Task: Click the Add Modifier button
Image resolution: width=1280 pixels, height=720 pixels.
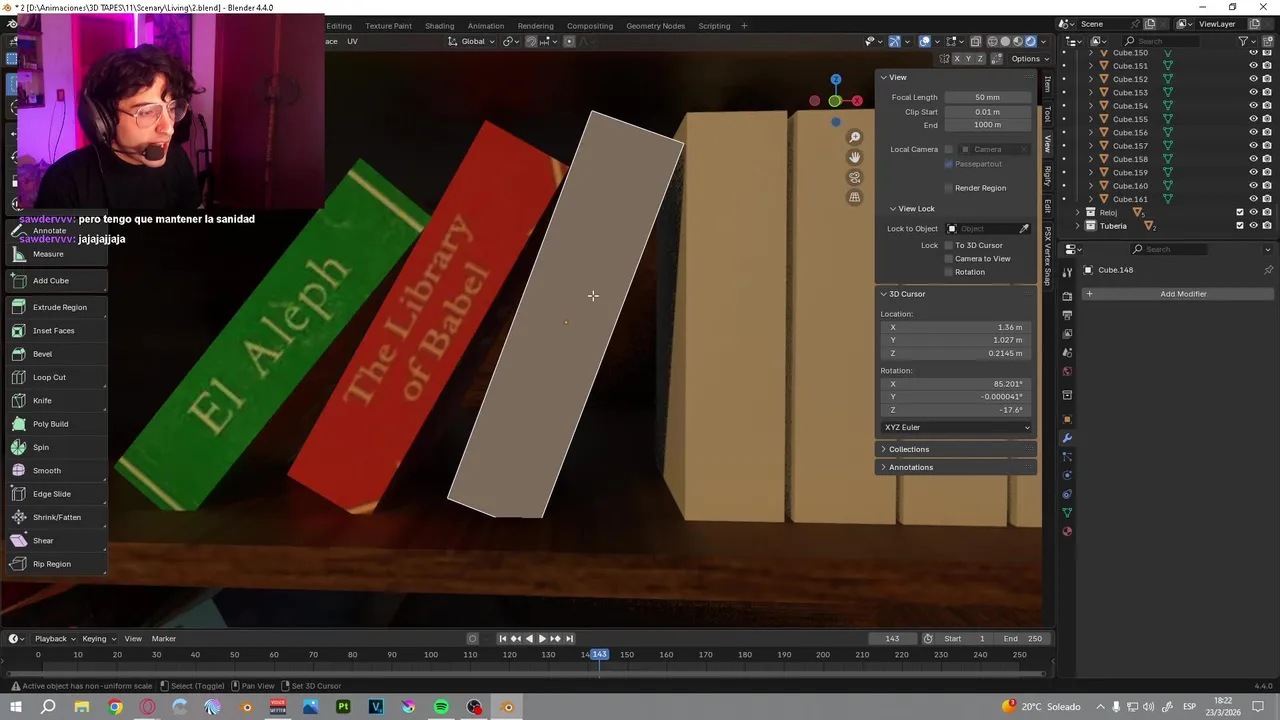Action: point(1176,294)
